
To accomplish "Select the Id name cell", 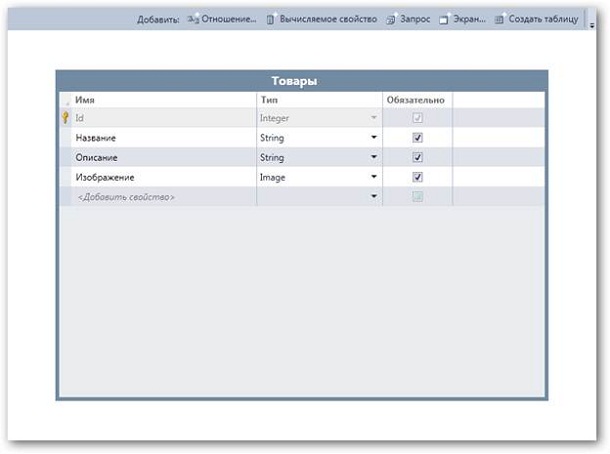I will [163, 117].
